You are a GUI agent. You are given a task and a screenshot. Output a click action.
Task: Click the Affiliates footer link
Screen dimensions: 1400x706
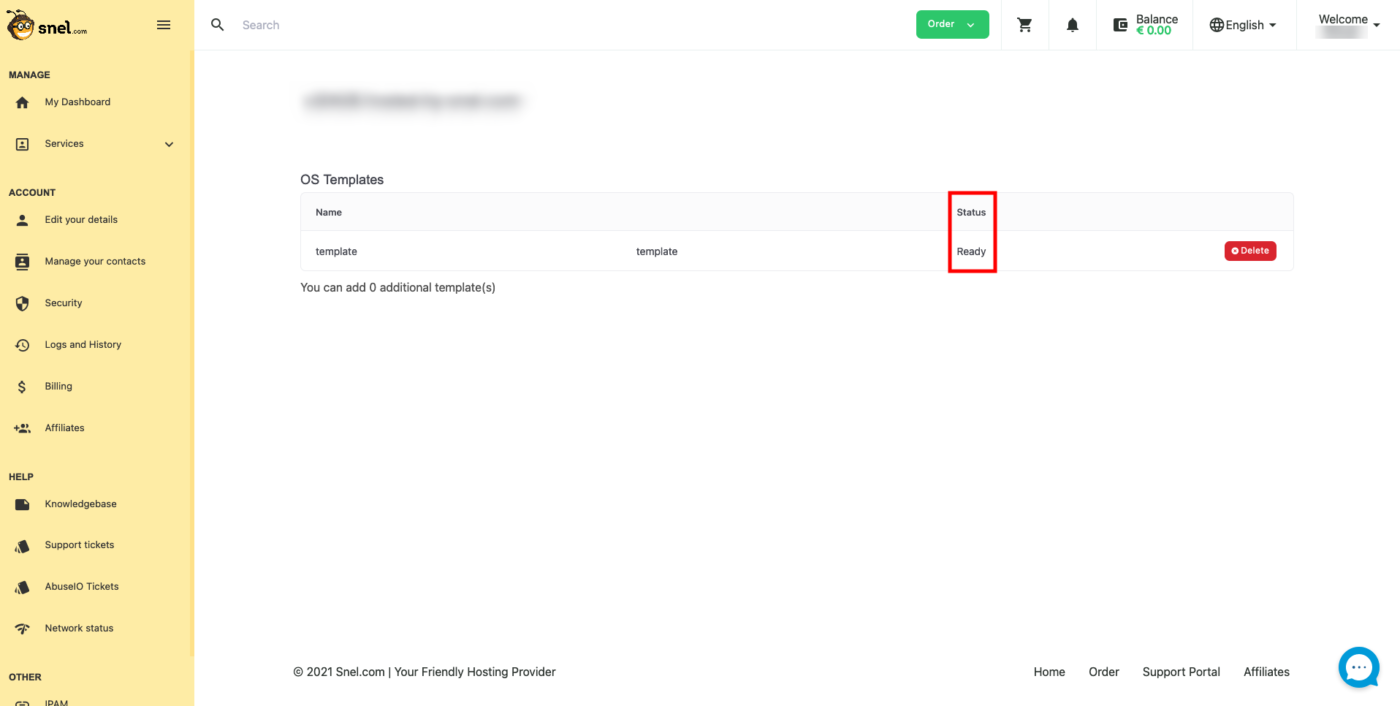tap(1266, 672)
